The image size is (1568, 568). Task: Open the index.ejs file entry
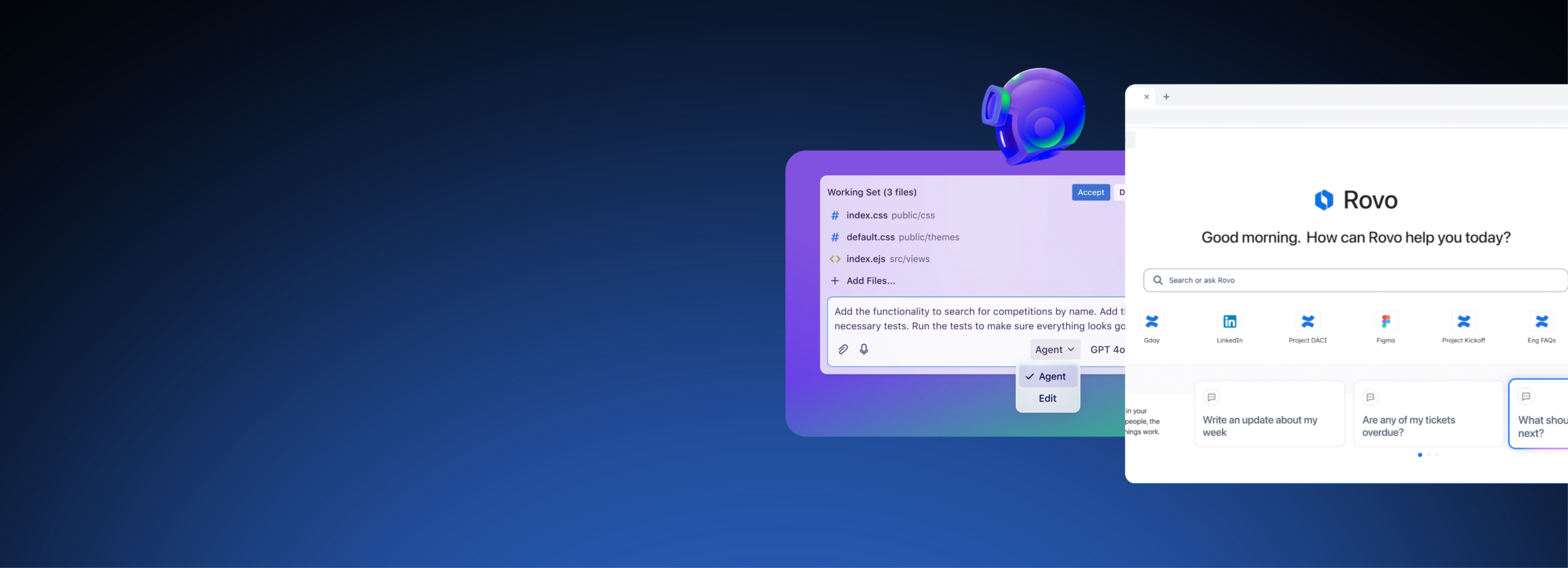[888, 259]
